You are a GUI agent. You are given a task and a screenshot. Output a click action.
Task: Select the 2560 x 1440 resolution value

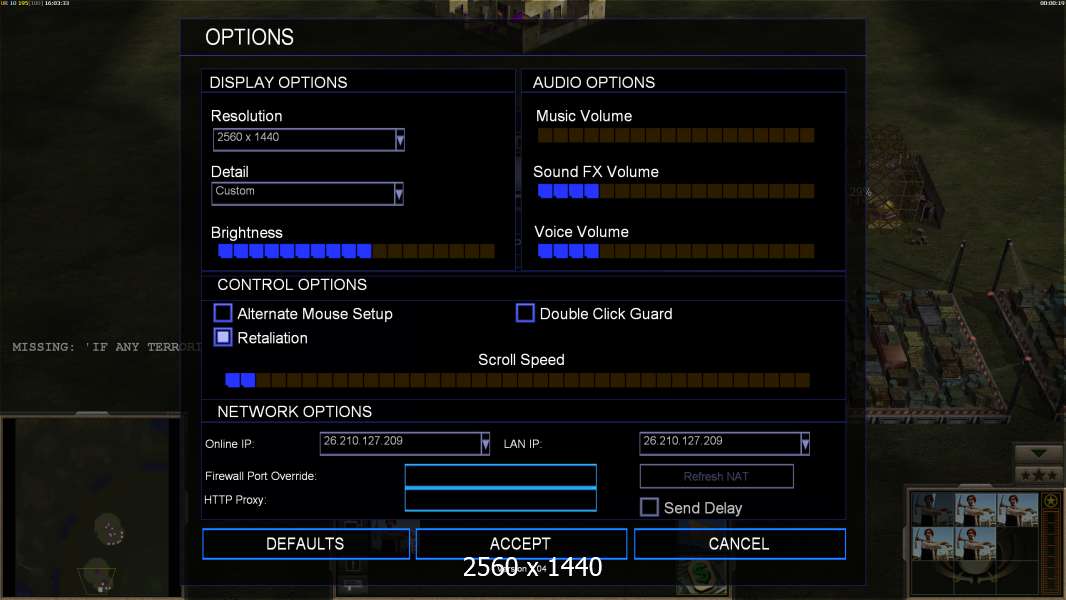248,137
